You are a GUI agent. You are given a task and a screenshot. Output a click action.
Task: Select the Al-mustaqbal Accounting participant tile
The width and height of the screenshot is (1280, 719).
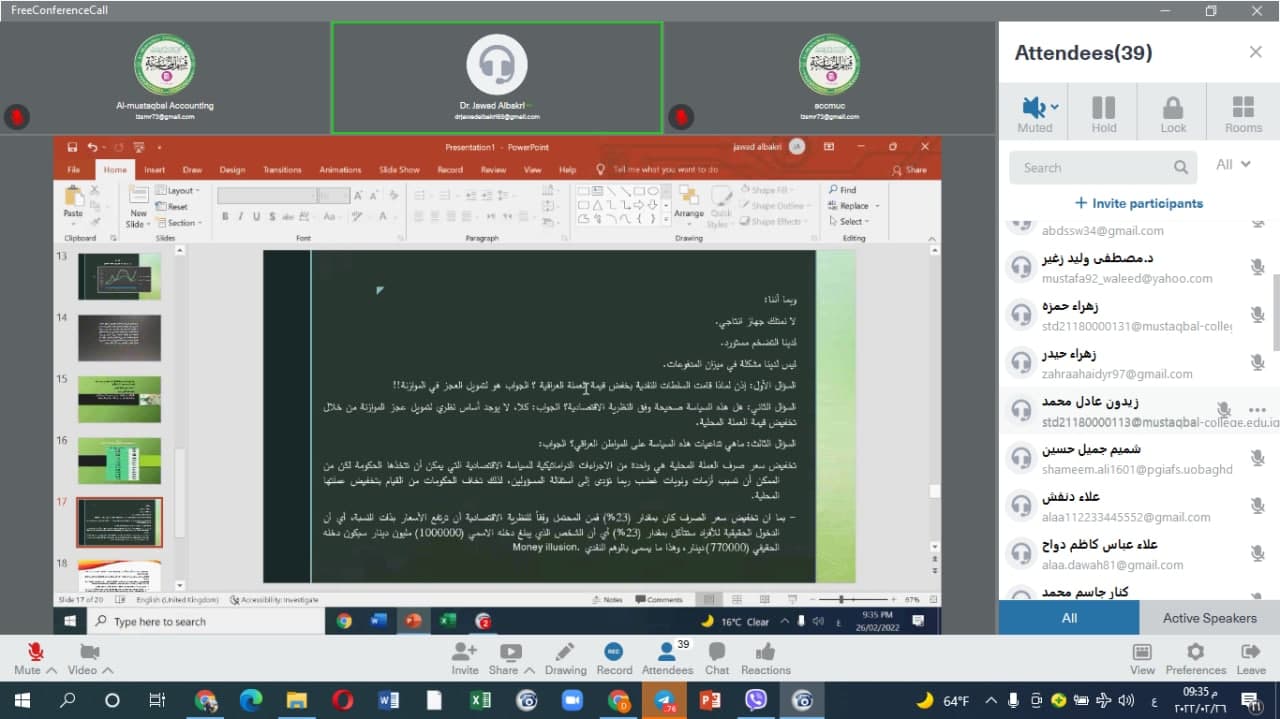pyautogui.click(x=165, y=78)
